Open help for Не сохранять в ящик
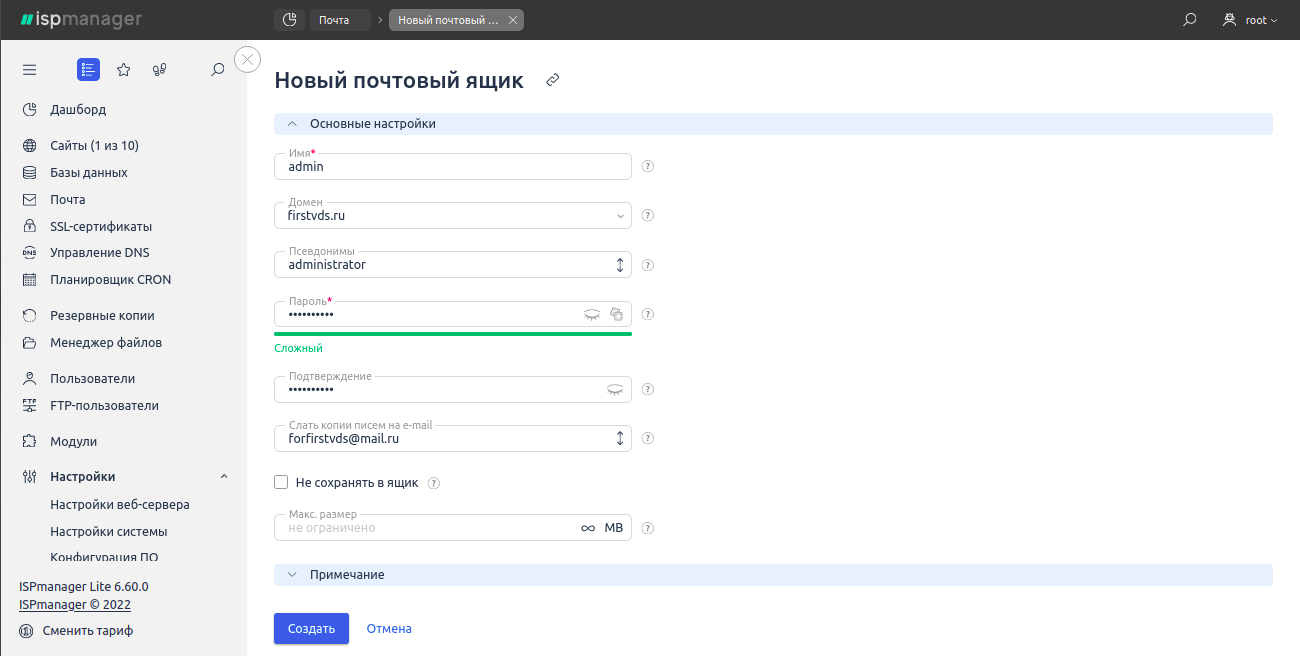 coord(434,483)
